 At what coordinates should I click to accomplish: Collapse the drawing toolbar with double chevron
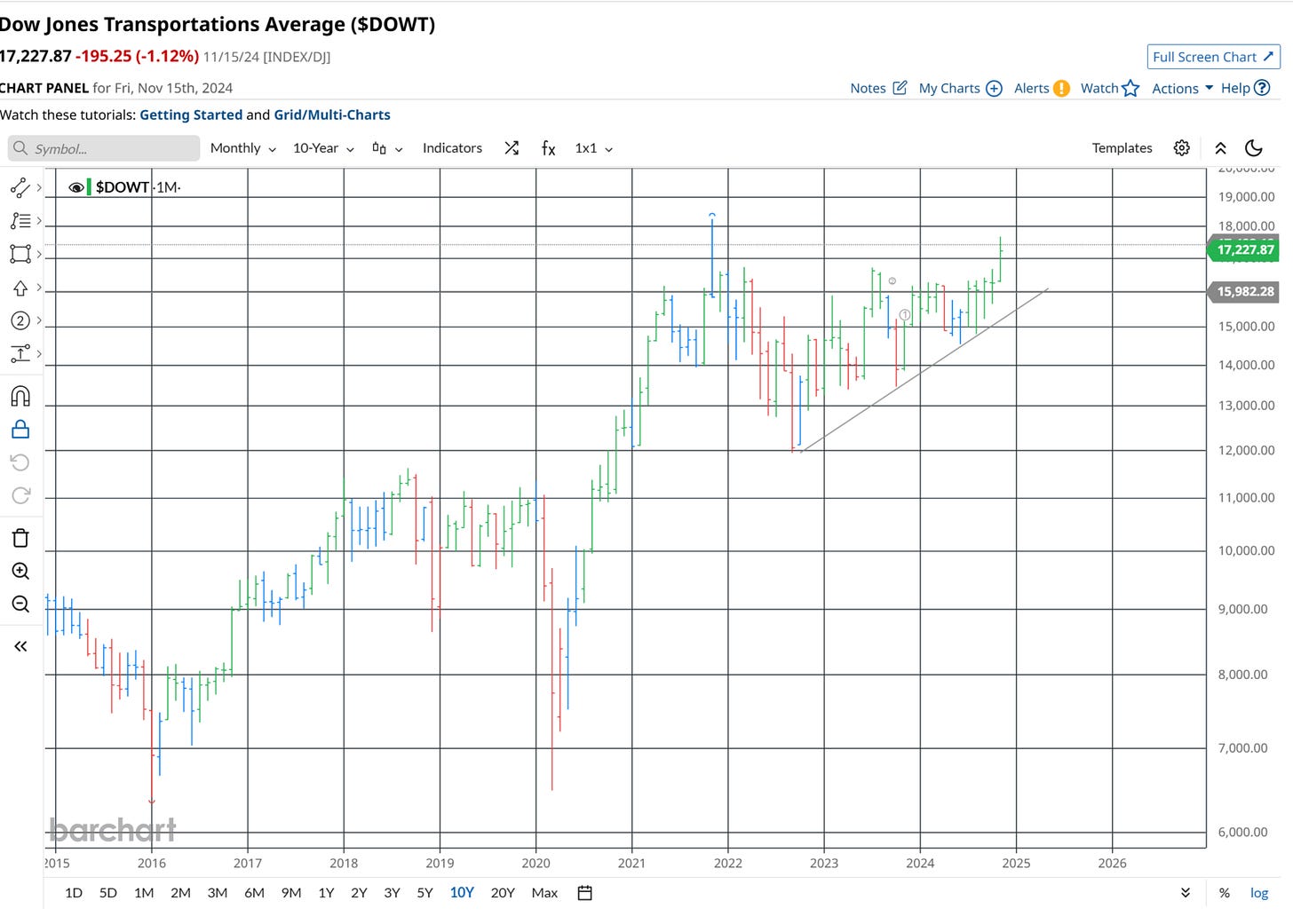20,646
